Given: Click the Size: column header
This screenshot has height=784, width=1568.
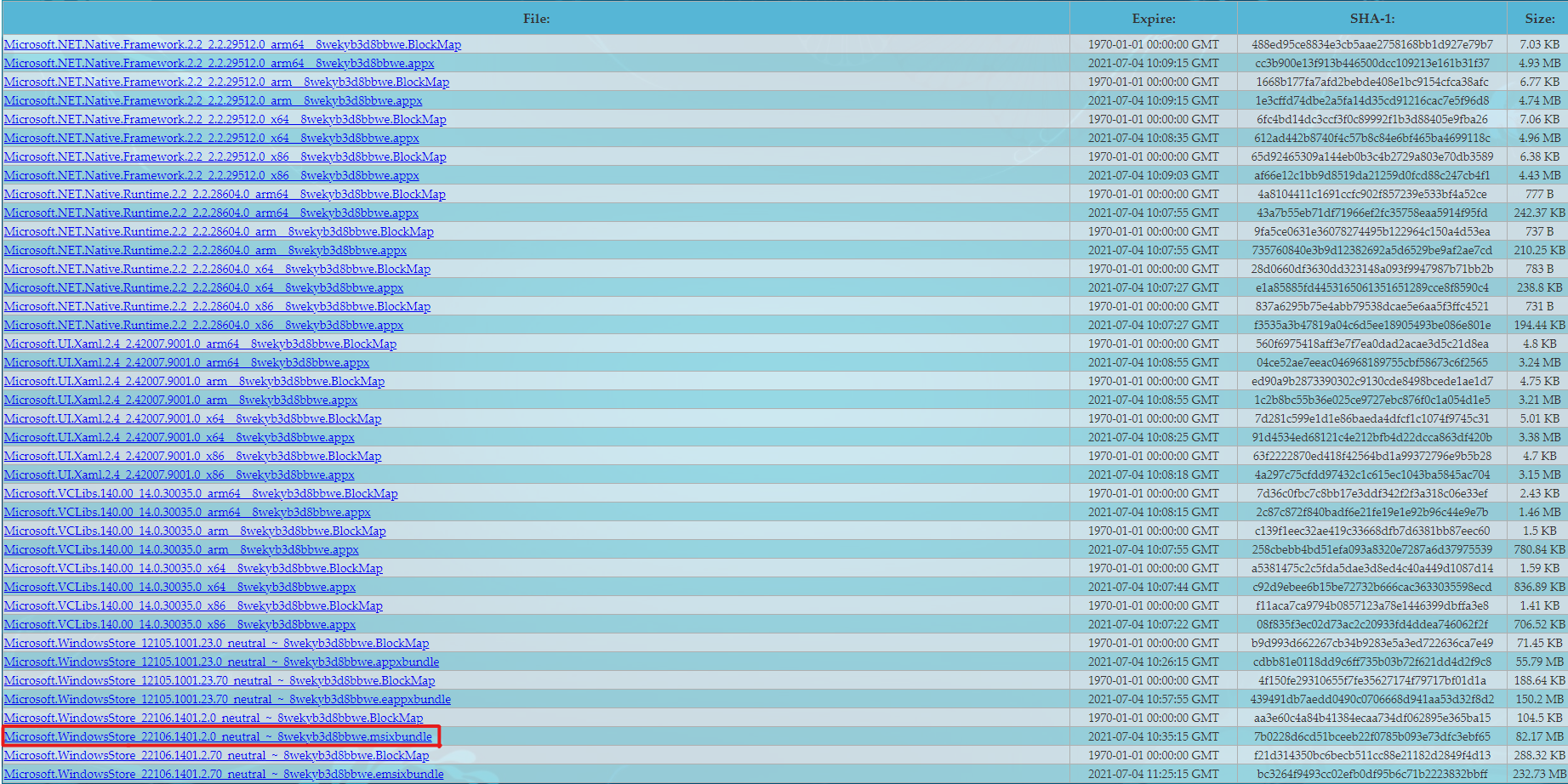Looking at the screenshot, I should (x=1539, y=18).
